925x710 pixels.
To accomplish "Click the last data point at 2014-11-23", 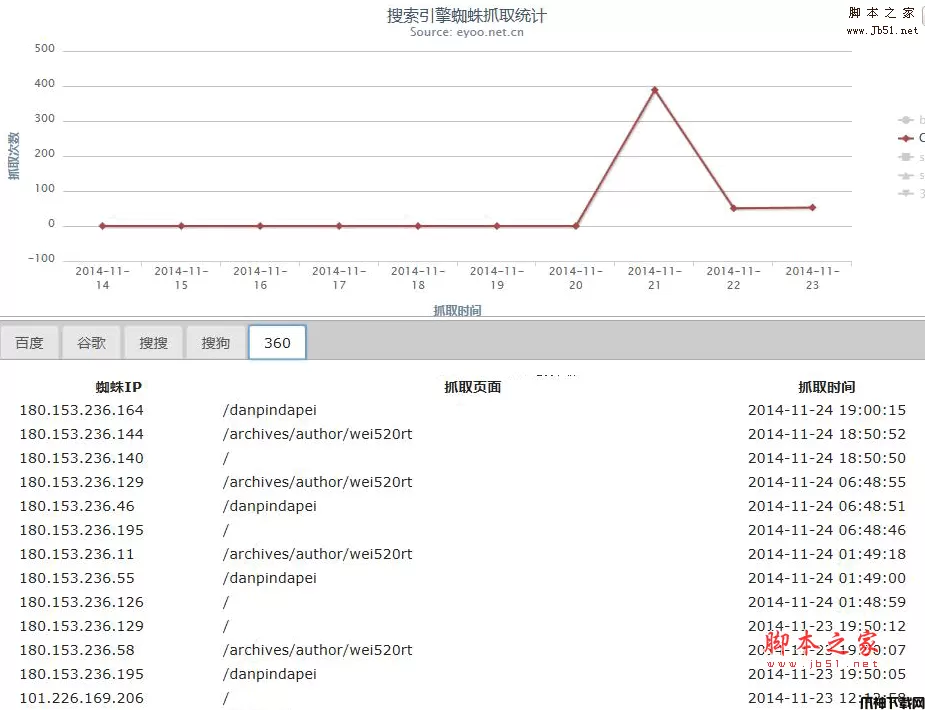I will click(812, 207).
